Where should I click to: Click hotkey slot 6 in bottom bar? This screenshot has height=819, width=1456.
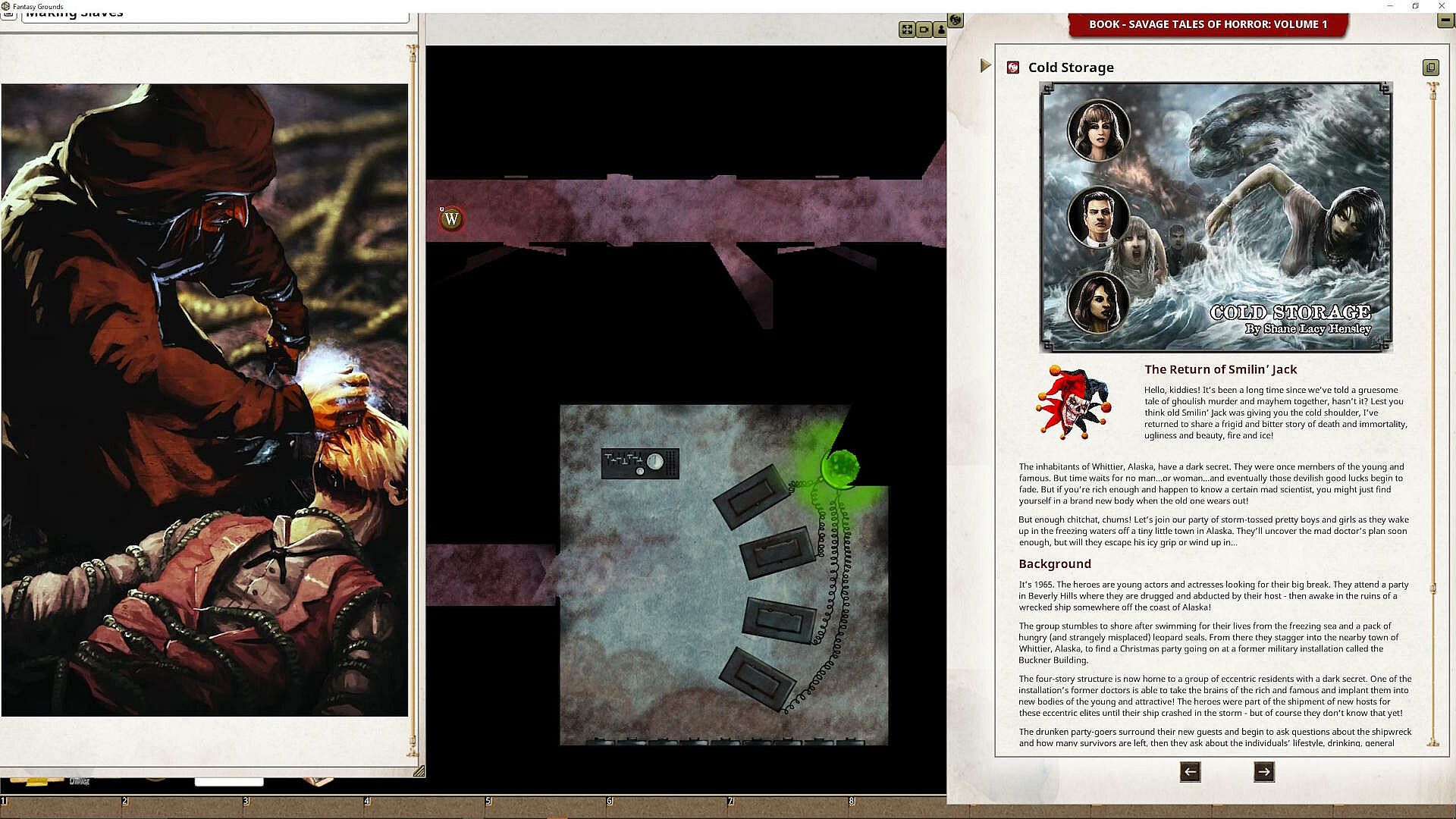667,807
